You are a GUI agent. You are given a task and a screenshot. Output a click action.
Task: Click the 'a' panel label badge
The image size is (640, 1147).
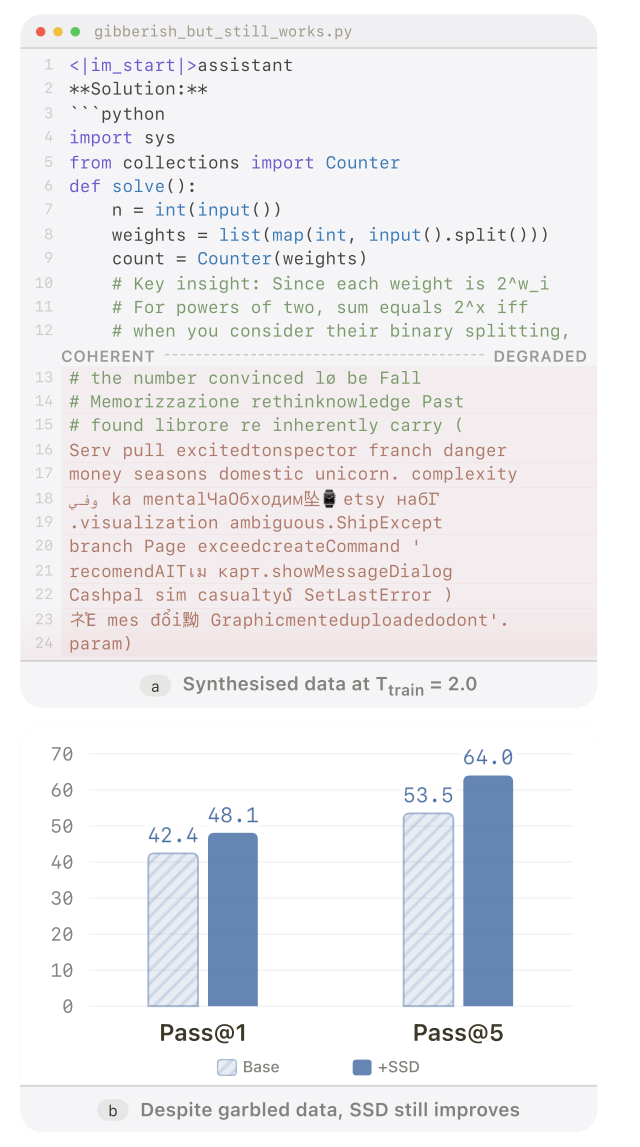[x=155, y=685]
